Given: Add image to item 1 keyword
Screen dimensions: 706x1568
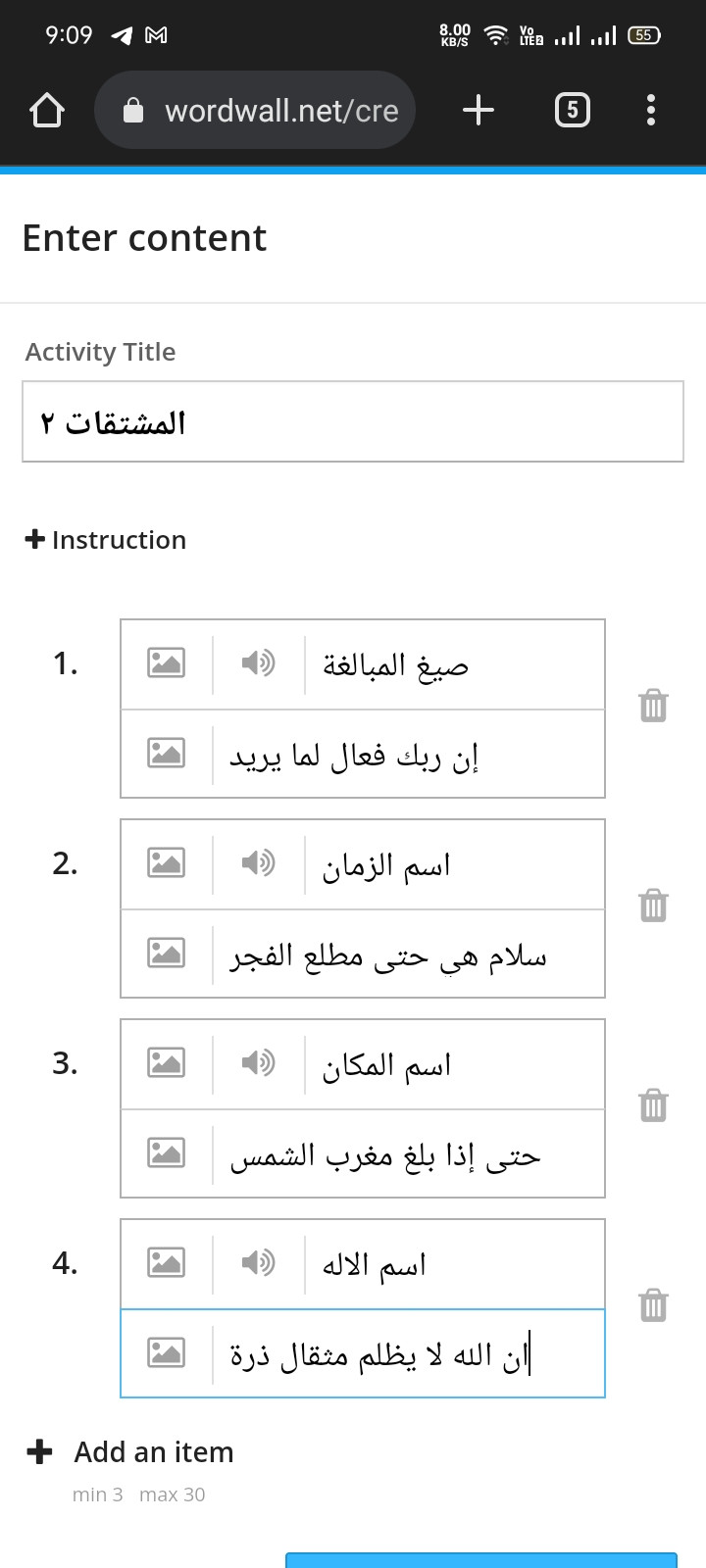Looking at the screenshot, I should click(166, 663).
